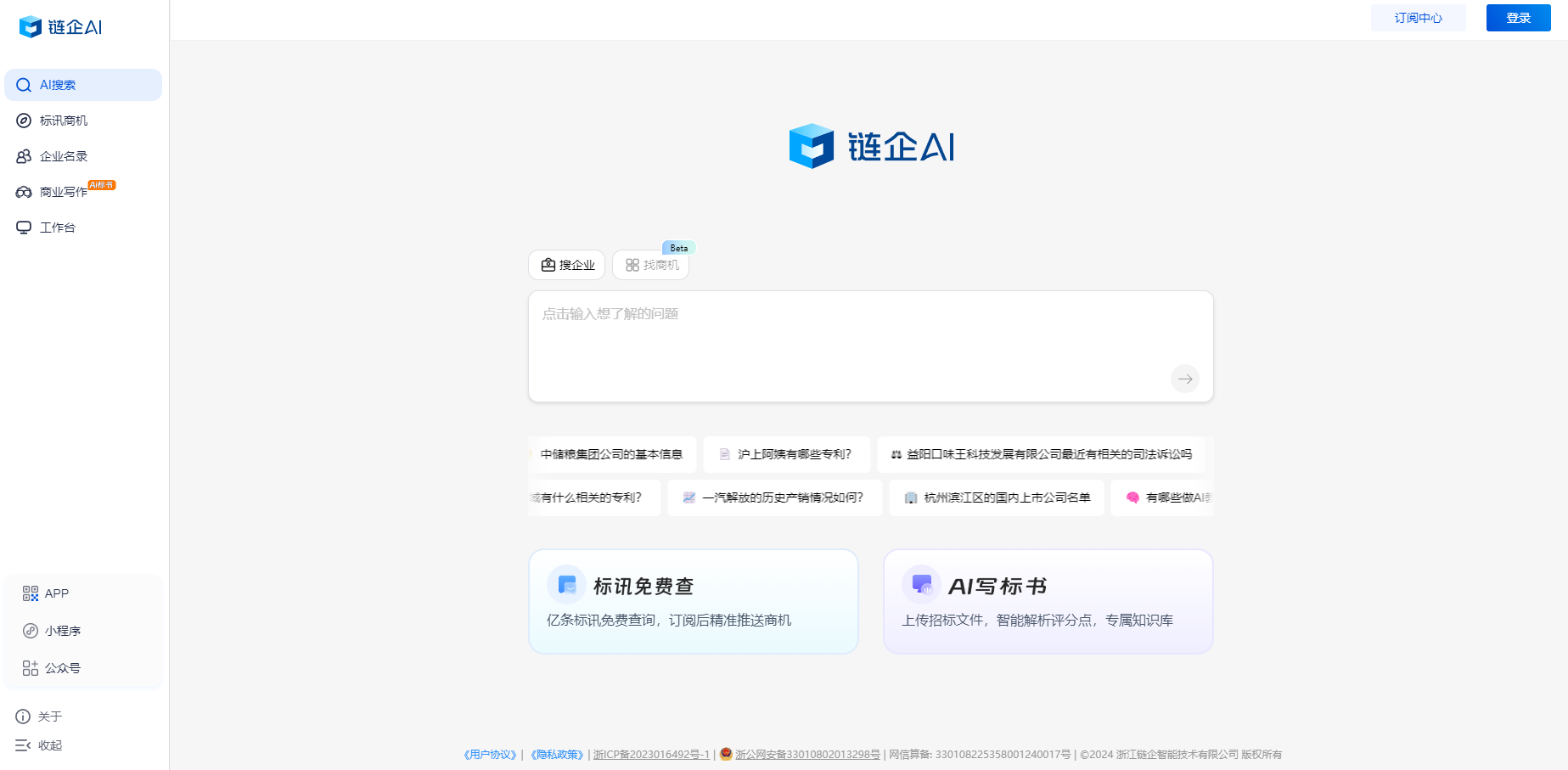Open 商业写作 sidebar item
This screenshot has height=770, width=1568.
click(x=83, y=192)
